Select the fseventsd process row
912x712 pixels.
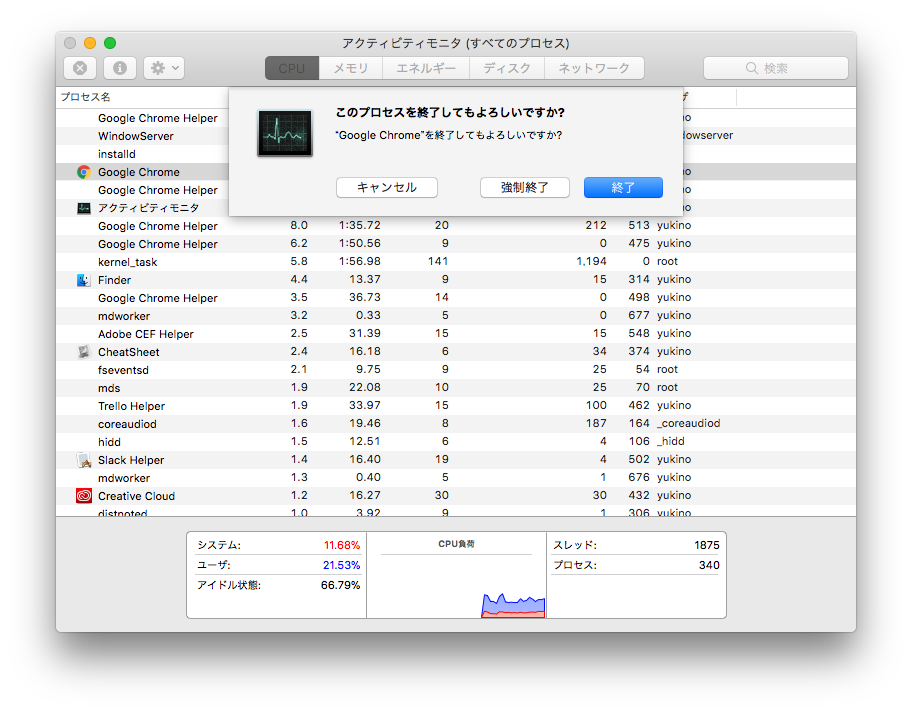[x=456, y=370]
